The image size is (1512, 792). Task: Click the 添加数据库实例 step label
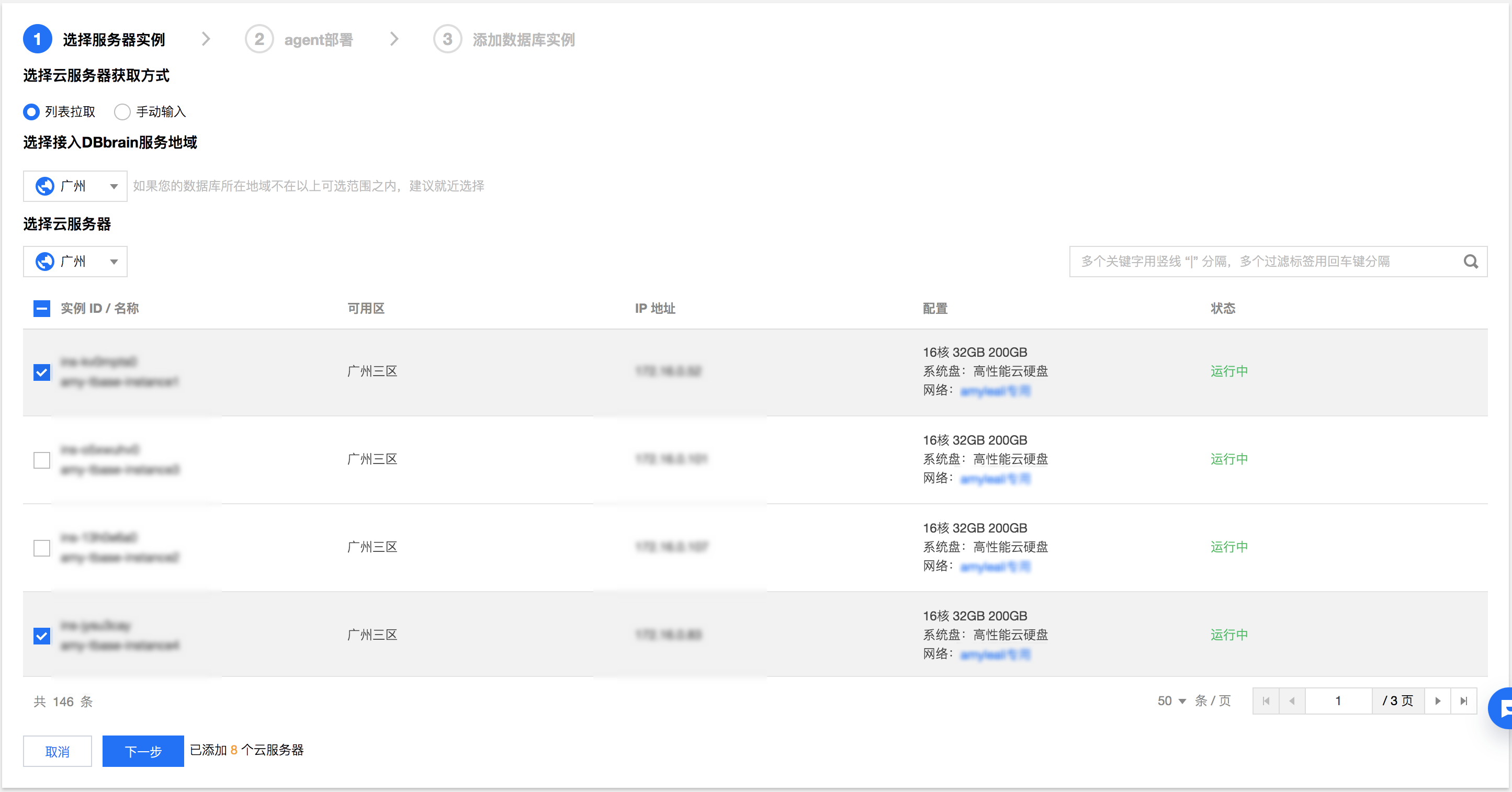coord(524,40)
